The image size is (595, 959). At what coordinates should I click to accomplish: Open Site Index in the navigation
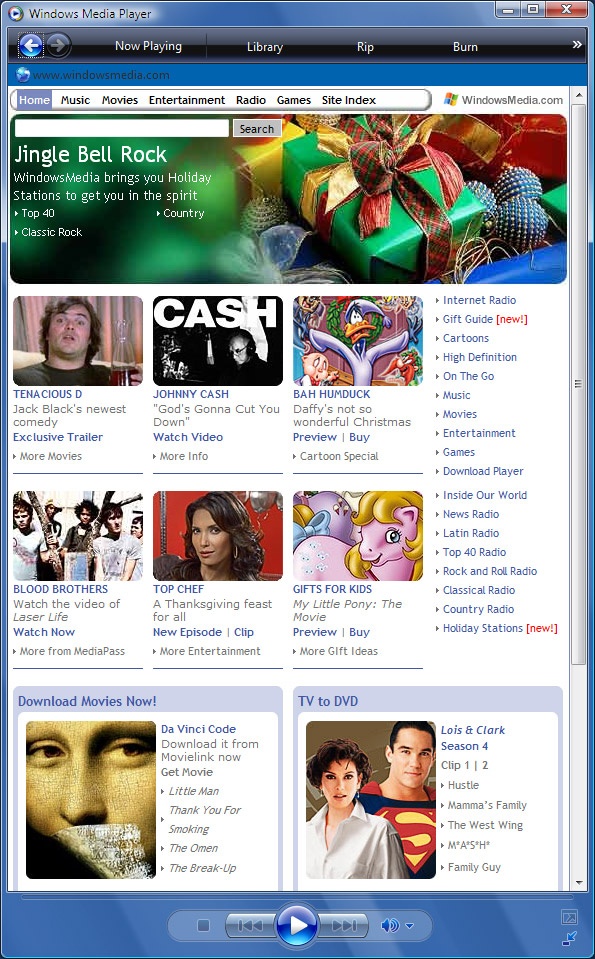(349, 100)
